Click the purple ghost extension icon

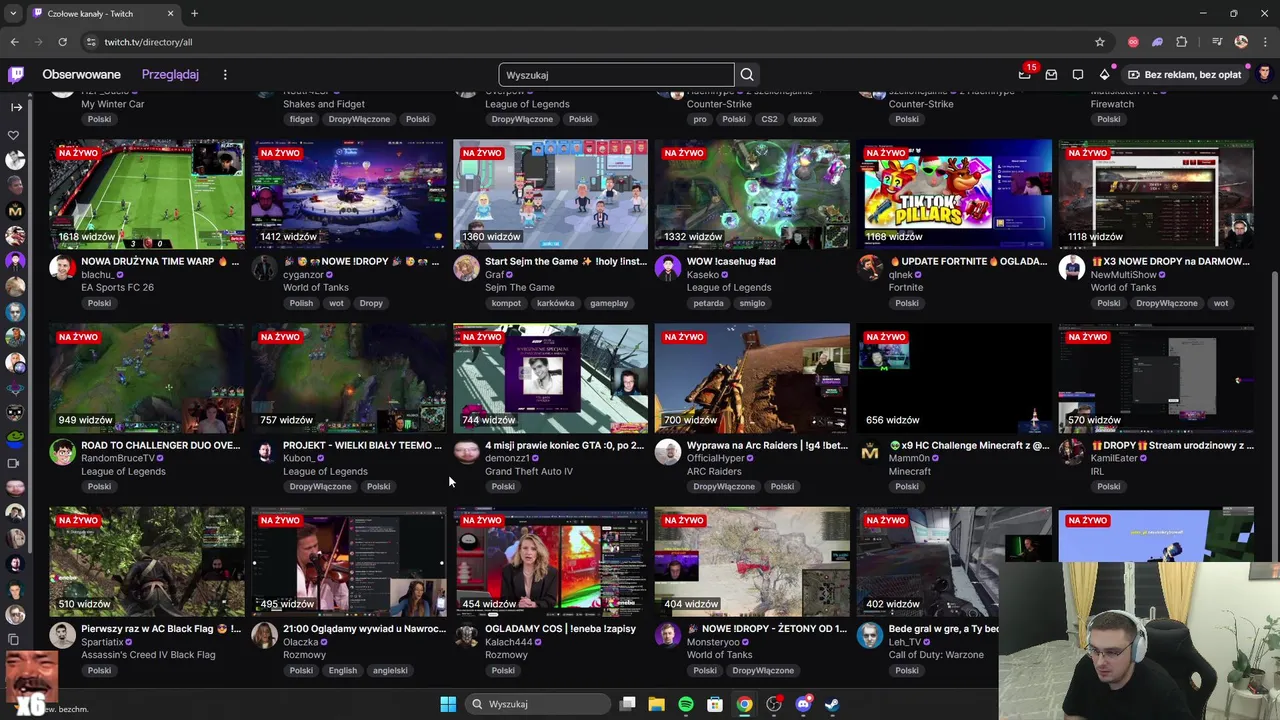click(1158, 42)
